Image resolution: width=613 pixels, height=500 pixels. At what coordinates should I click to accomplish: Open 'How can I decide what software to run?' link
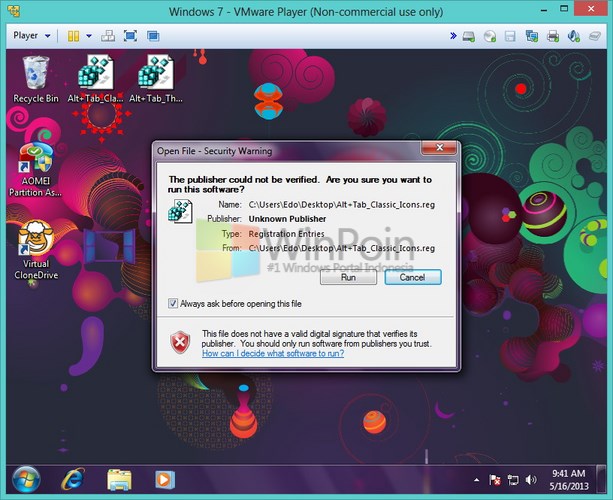(x=273, y=353)
